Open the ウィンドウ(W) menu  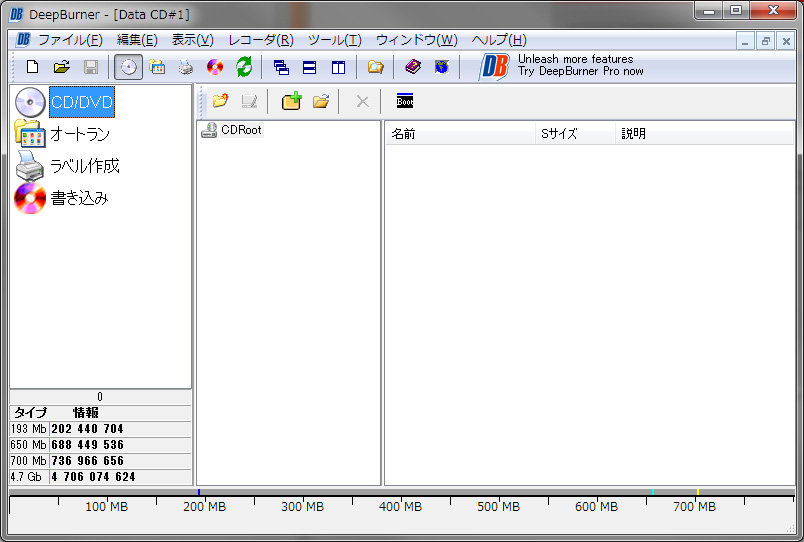[x=417, y=40]
